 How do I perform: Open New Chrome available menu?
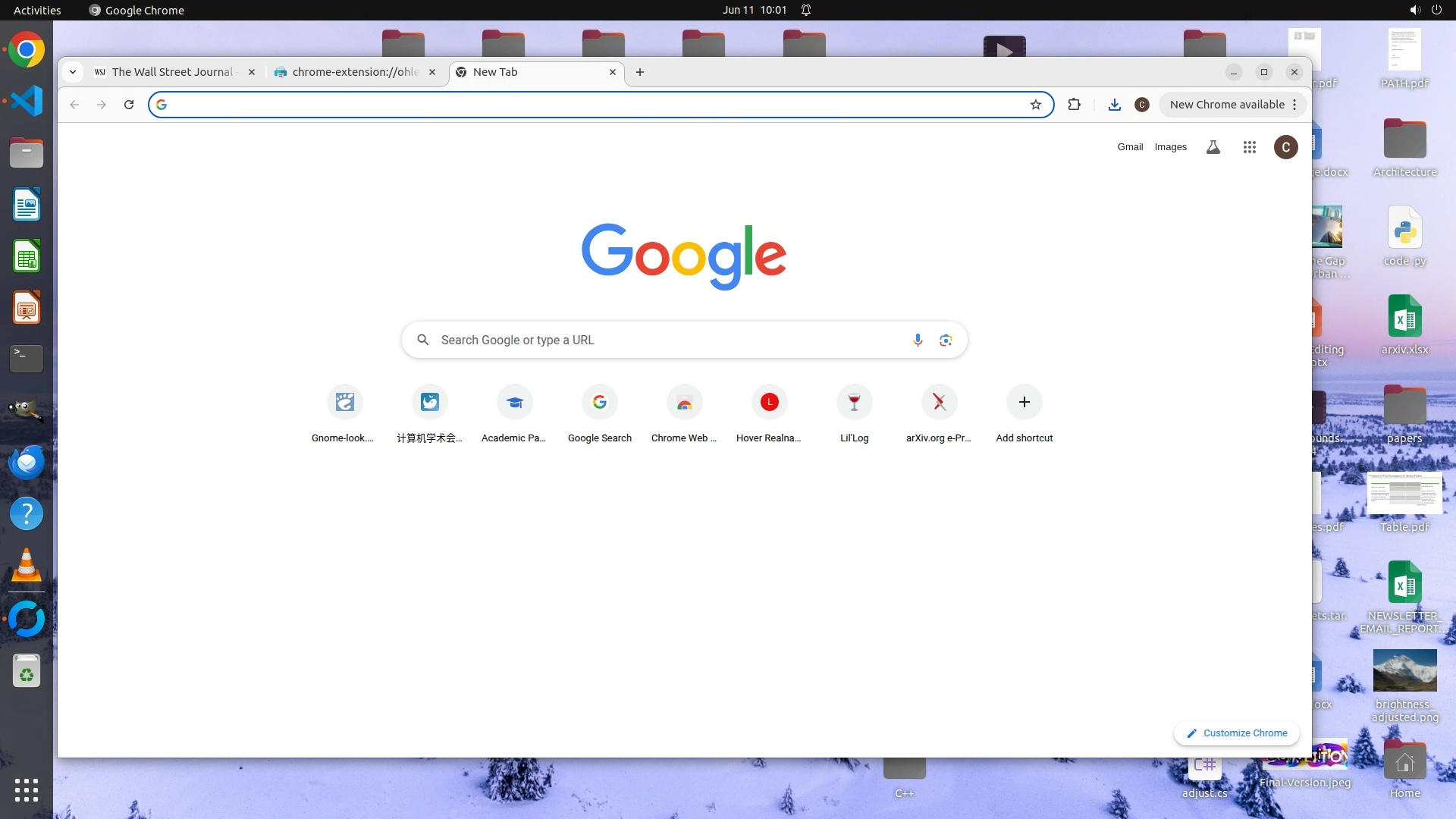[1232, 105]
